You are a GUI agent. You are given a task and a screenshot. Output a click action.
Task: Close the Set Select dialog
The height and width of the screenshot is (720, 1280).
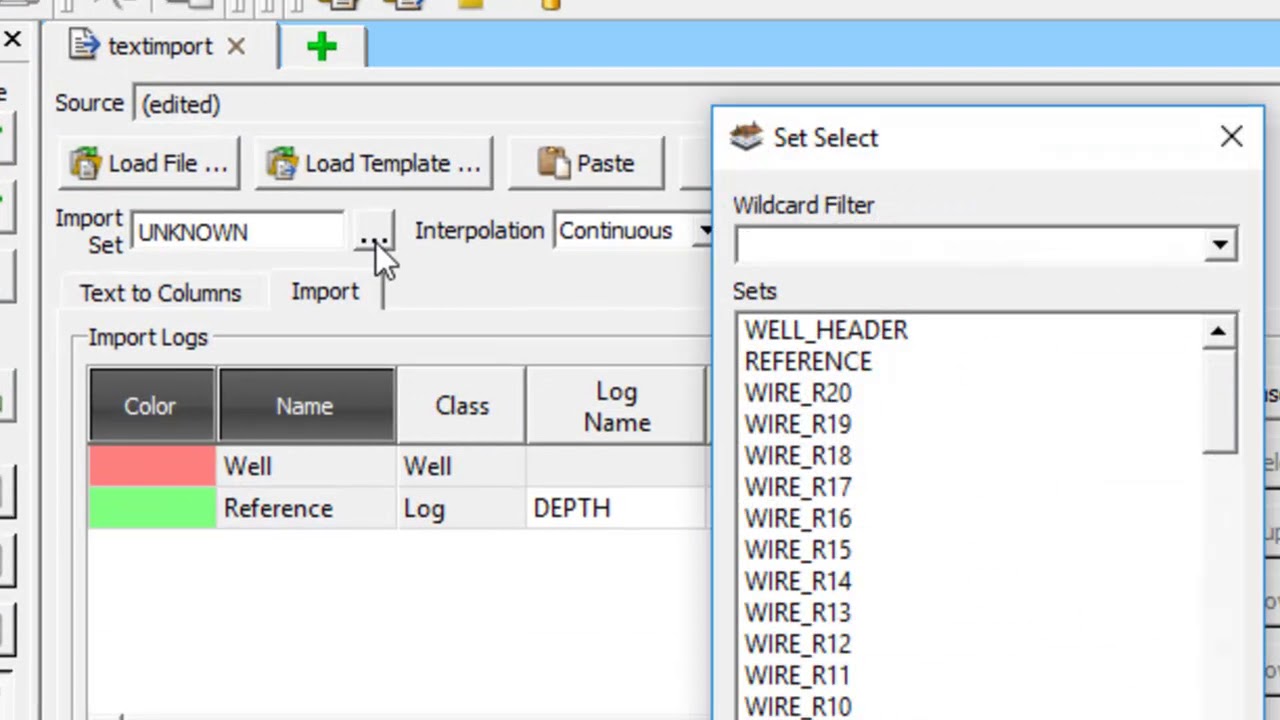pos(1231,136)
